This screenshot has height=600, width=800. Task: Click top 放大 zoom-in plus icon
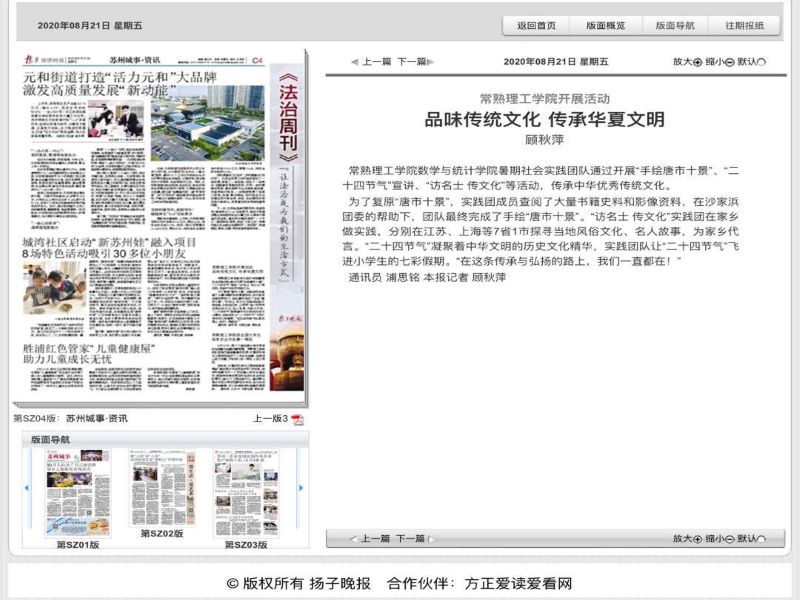point(697,62)
